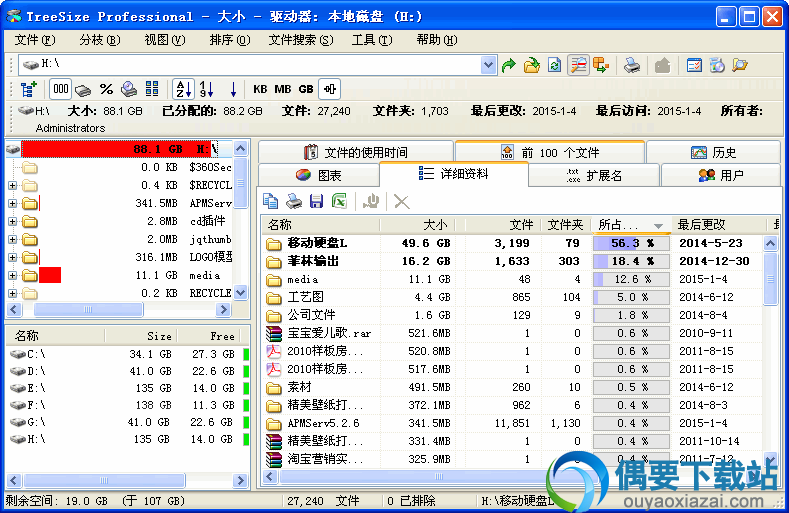Expand the $RECYCL tree folder
This screenshot has height=513, width=789.
point(13,185)
